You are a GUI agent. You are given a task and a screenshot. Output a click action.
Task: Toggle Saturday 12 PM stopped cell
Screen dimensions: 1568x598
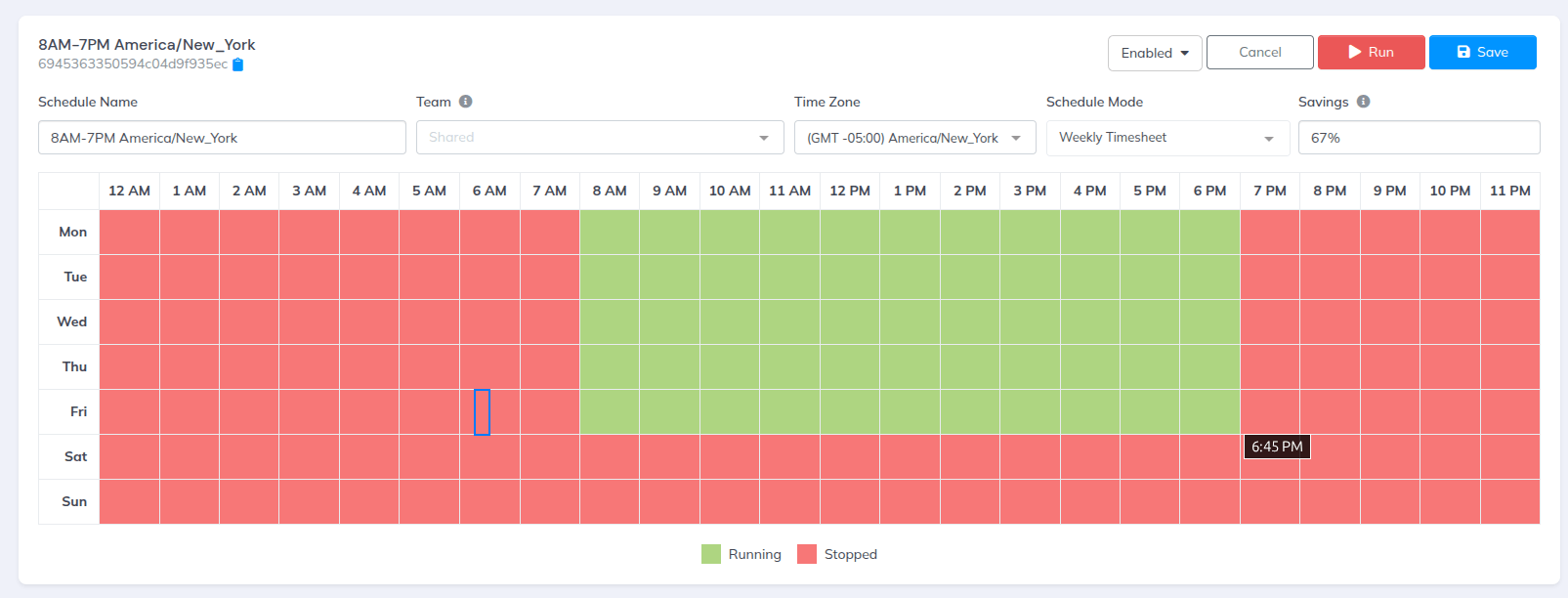pos(849,457)
